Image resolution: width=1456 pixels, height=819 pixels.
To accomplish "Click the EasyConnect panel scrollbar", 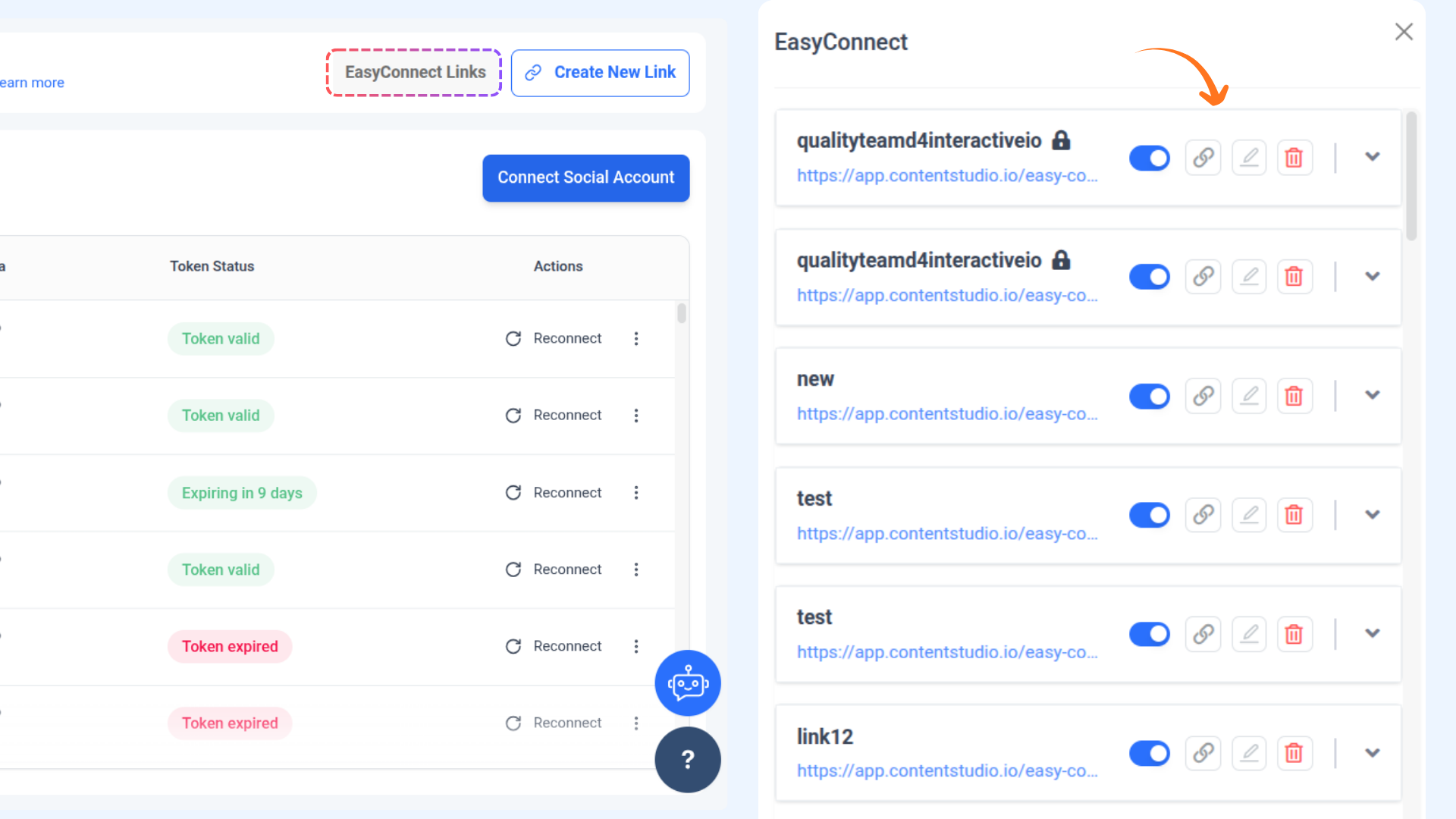I will coord(1411,176).
